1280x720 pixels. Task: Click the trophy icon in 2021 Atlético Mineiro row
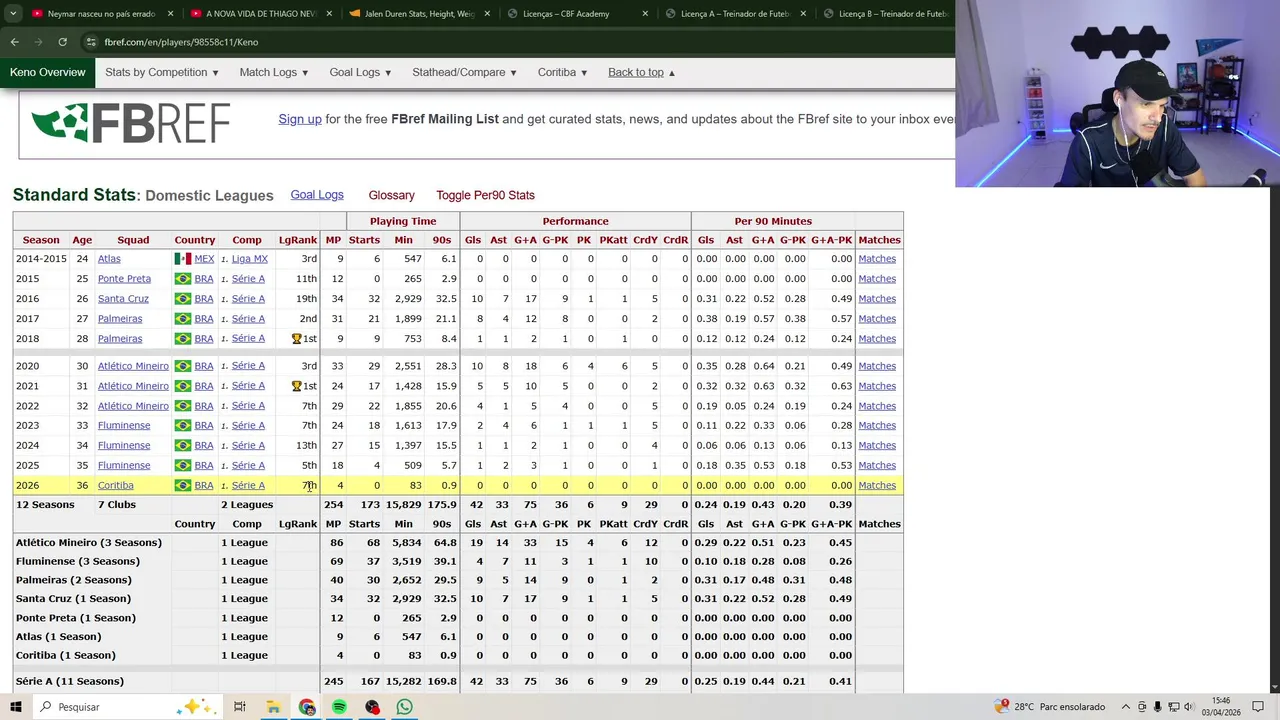pos(296,386)
